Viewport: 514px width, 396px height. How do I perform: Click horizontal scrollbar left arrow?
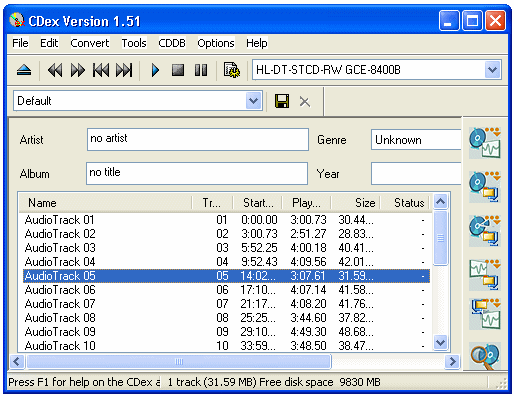(x=17, y=361)
